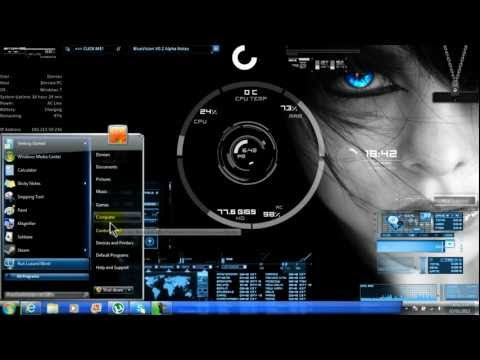Click the 73% RAM reading on the gauge
This screenshot has height=360, width=480.
coord(289,108)
